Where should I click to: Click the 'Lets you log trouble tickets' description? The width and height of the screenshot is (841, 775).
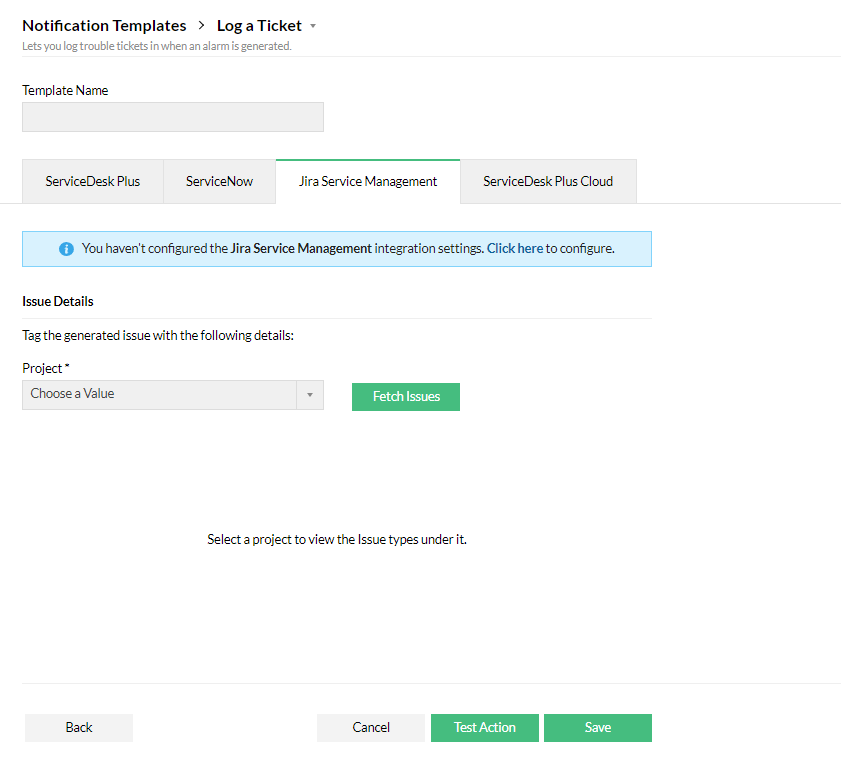click(x=157, y=46)
